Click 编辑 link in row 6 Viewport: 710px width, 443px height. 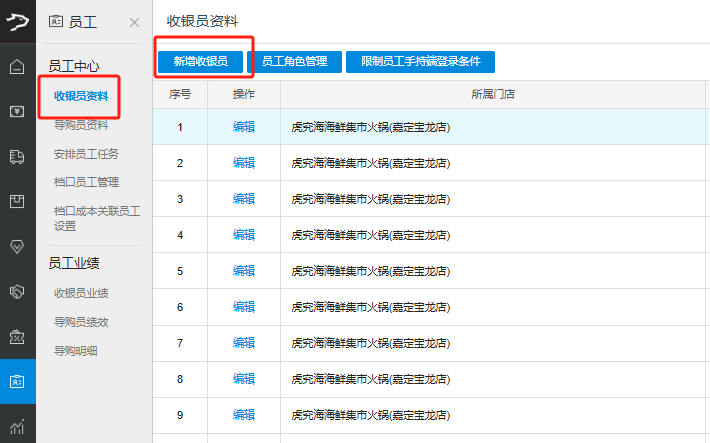244,307
